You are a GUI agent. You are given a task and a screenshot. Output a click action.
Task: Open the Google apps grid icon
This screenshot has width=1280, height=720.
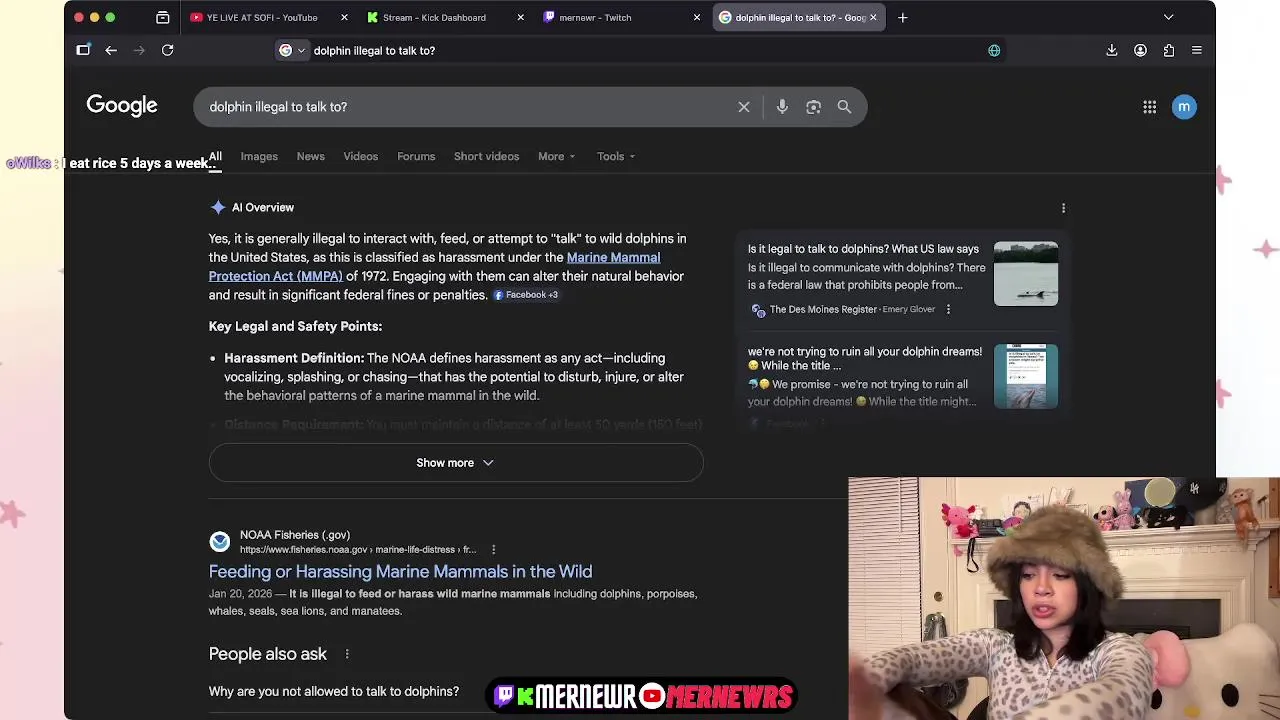coord(1150,107)
